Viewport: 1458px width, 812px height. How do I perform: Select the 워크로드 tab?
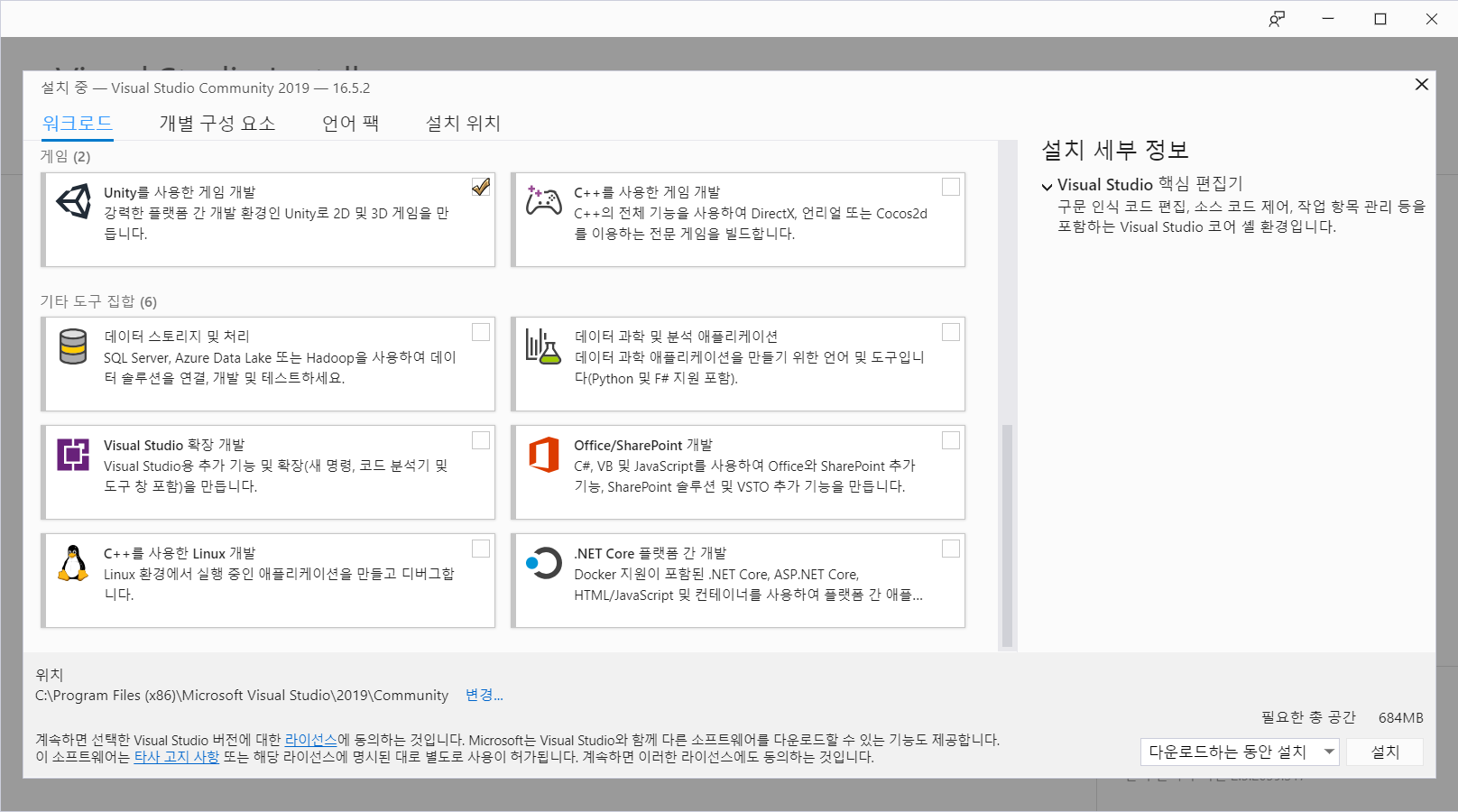point(78,124)
